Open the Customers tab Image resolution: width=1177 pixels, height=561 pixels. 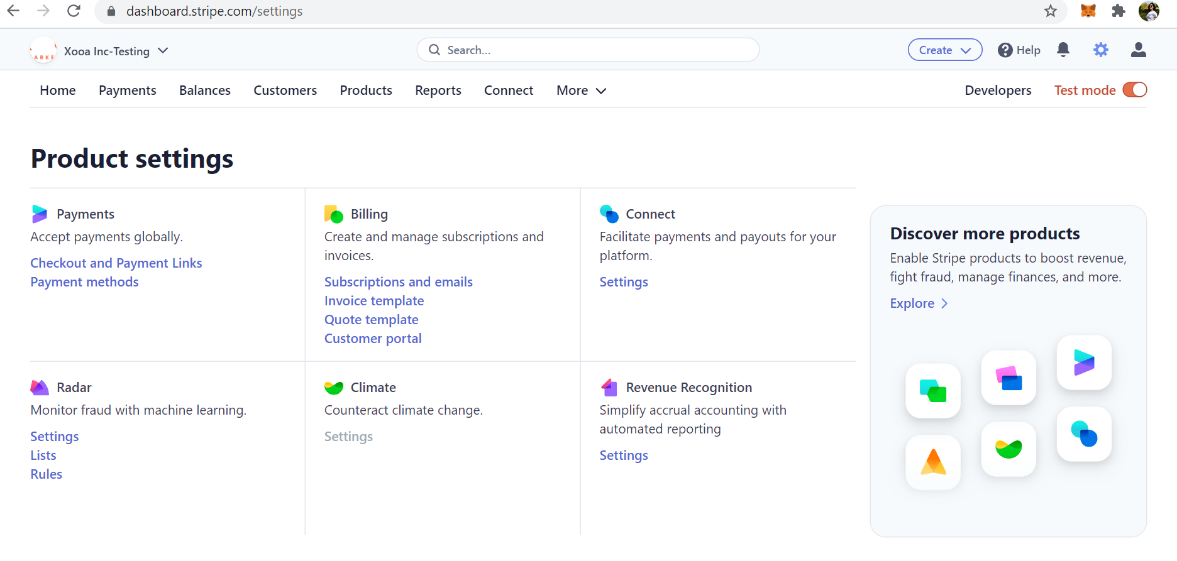pos(285,90)
